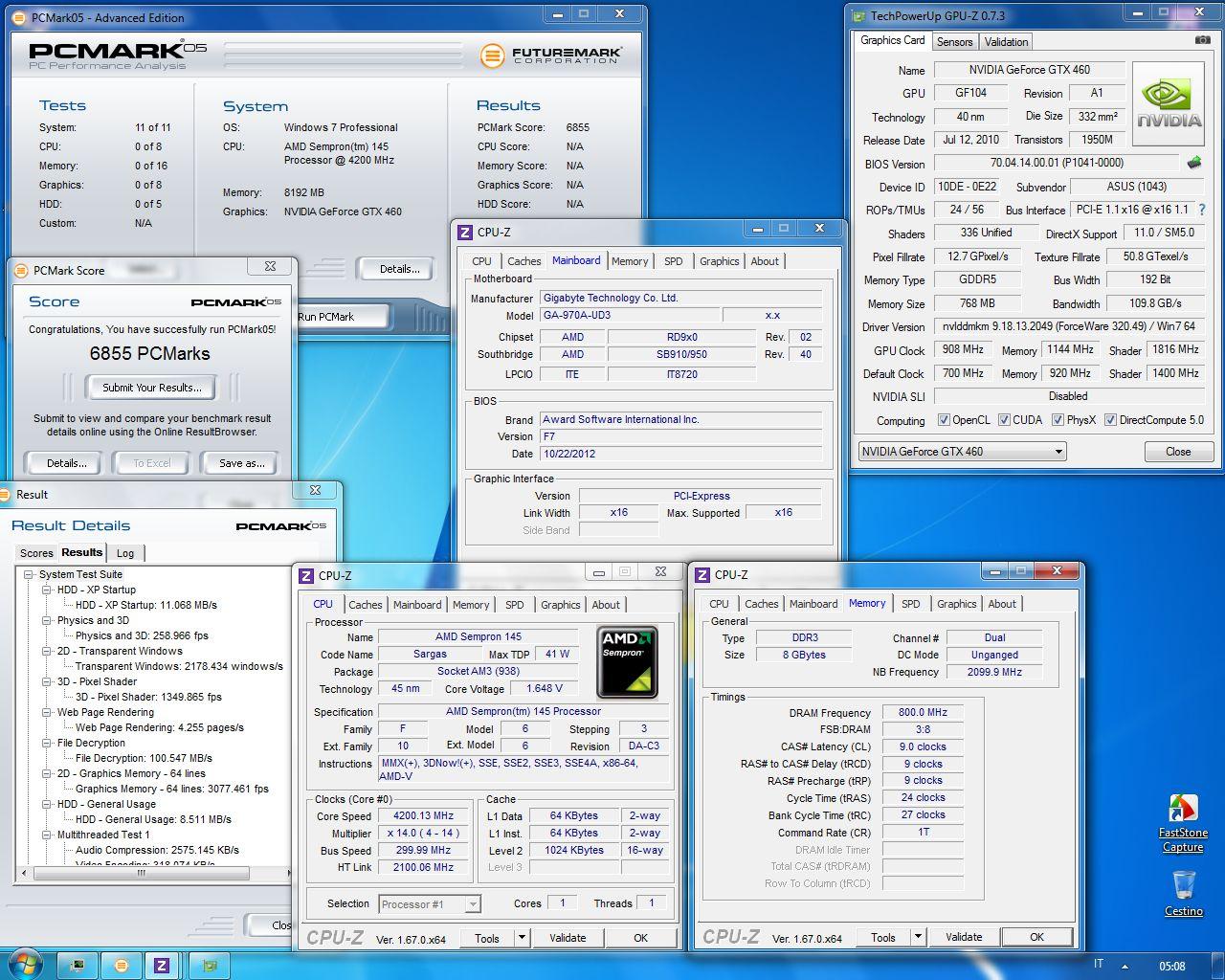Click Details... button in PCMark main window
The image size is (1225, 980).
point(399,269)
